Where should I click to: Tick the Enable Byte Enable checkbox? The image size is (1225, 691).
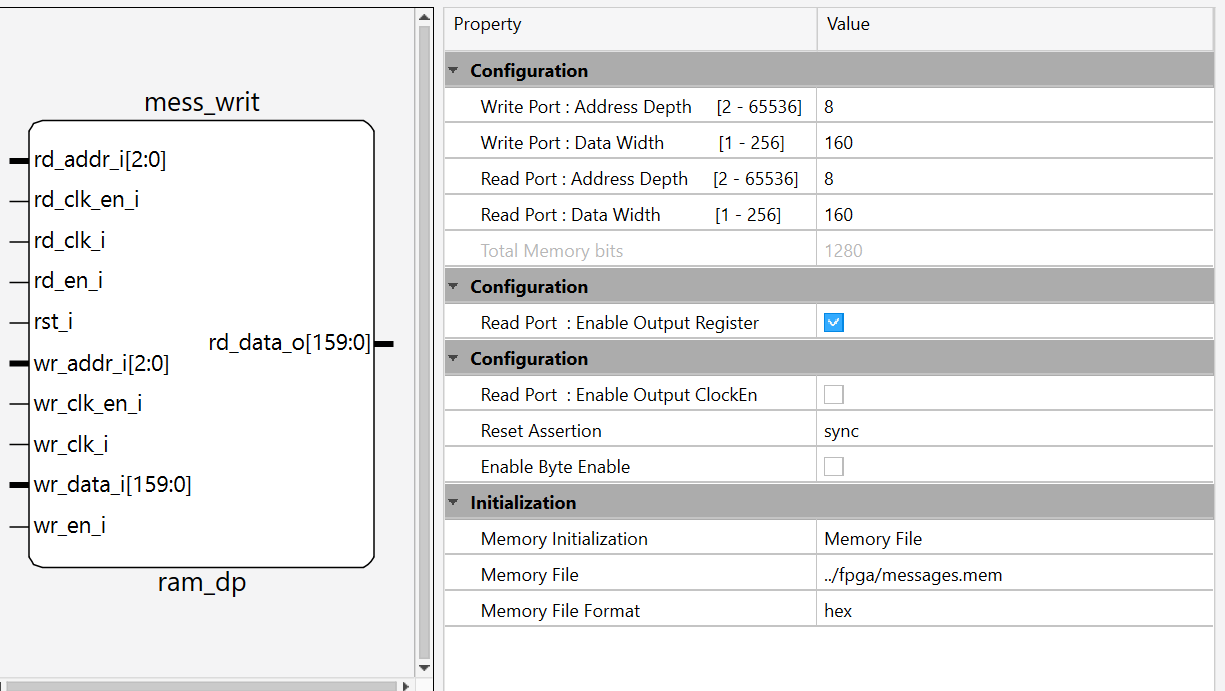point(834,467)
